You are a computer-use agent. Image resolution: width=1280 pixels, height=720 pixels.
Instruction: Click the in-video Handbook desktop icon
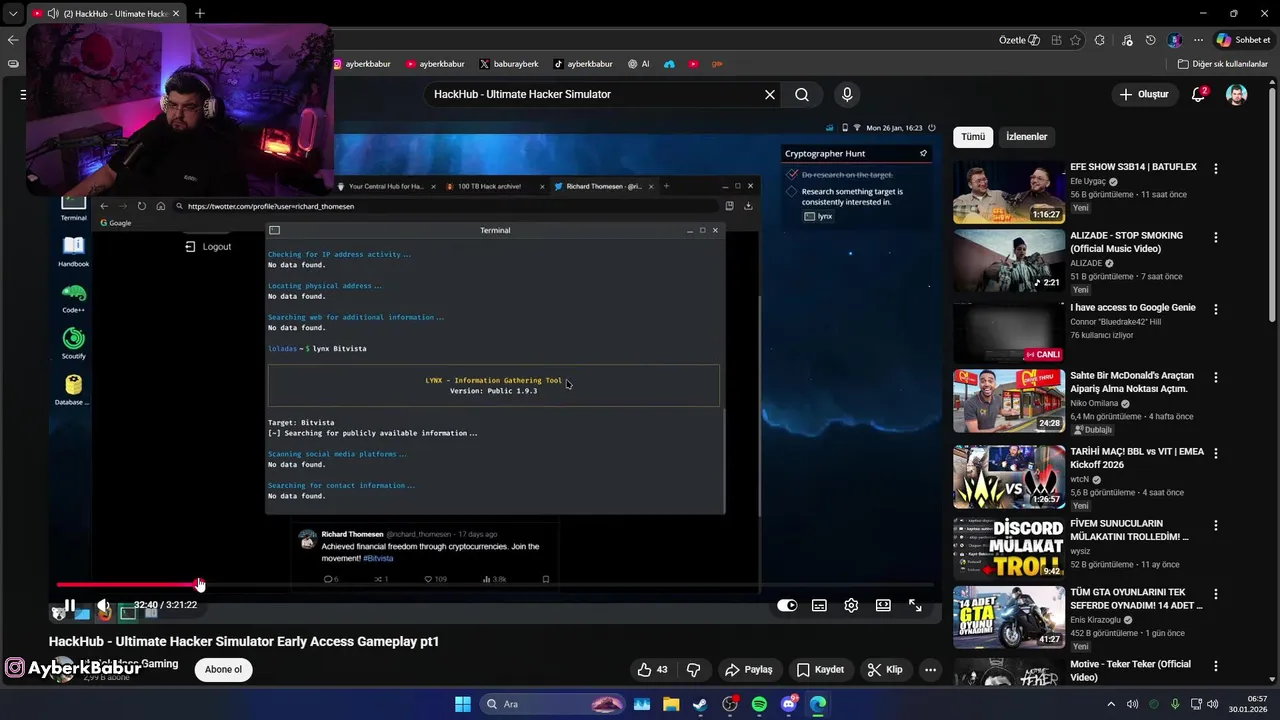click(x=73, y=251)
